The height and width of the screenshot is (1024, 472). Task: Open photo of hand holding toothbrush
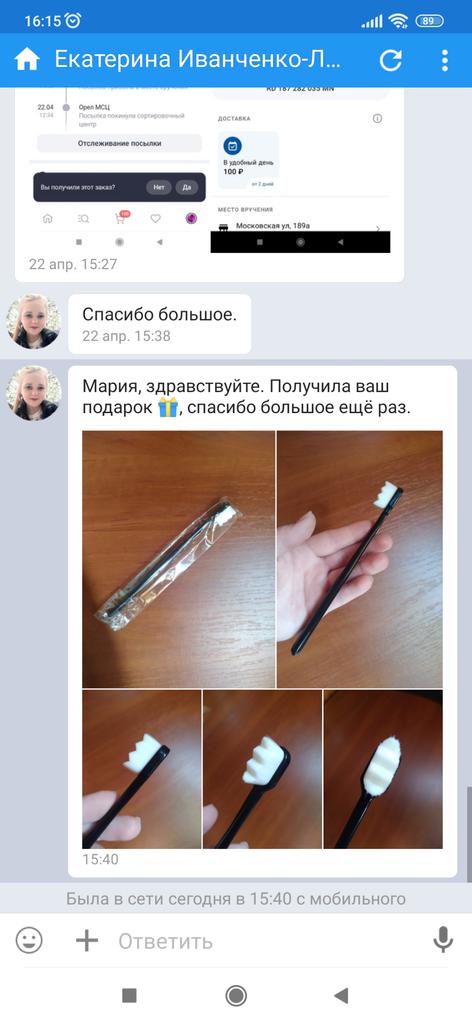360,559
